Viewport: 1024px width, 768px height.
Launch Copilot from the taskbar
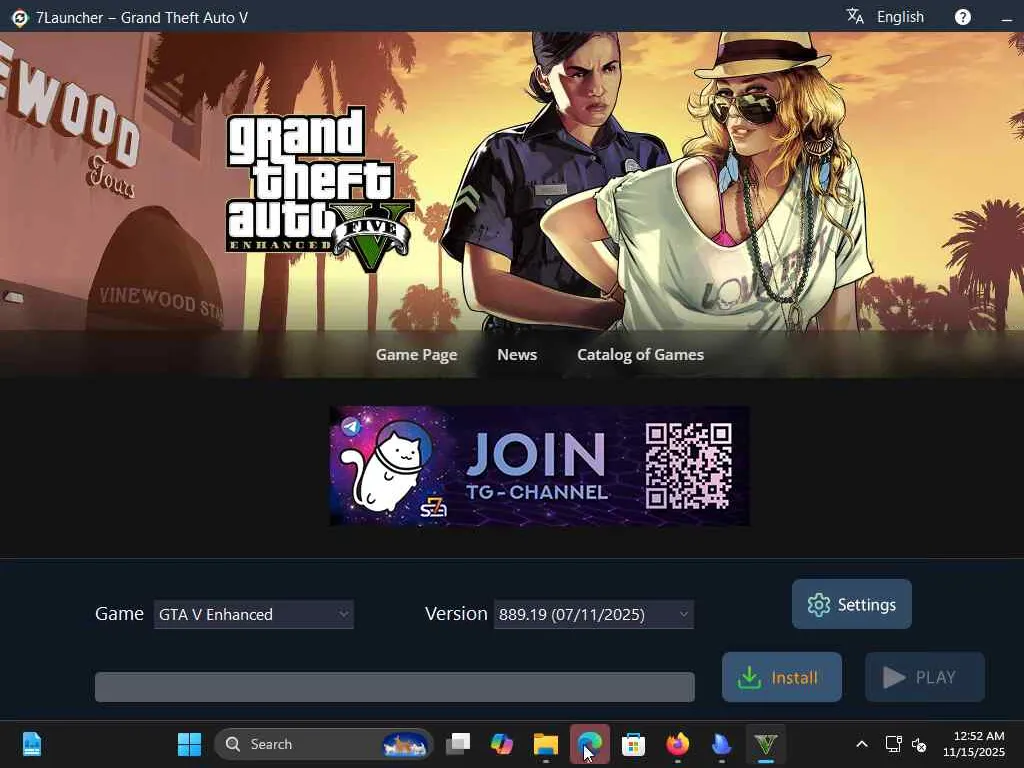click(x=502, y=744)
